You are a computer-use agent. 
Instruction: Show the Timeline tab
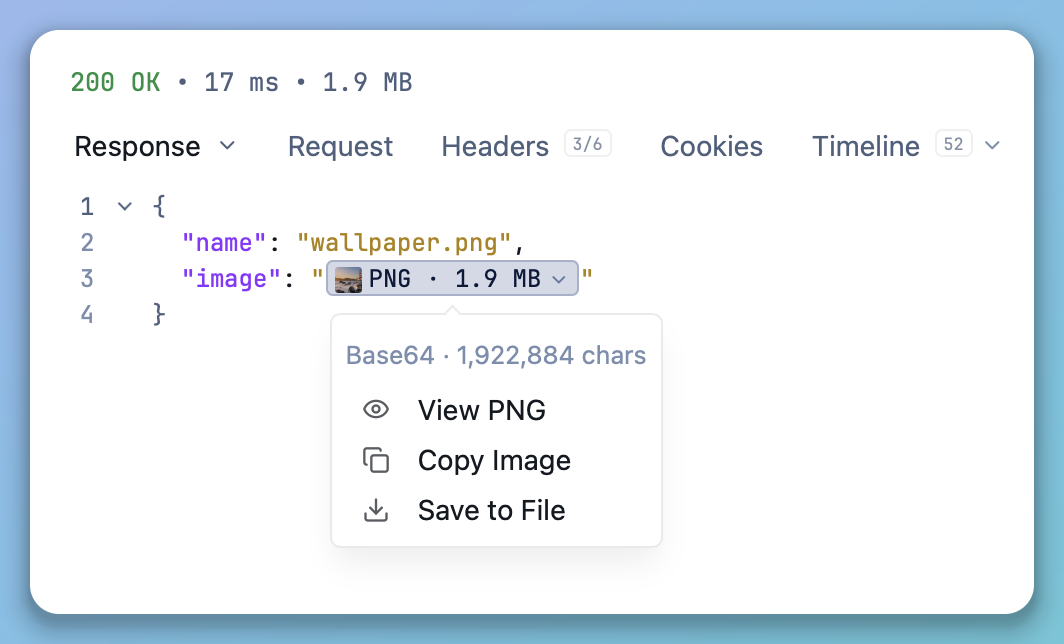[x=866, y=146]
